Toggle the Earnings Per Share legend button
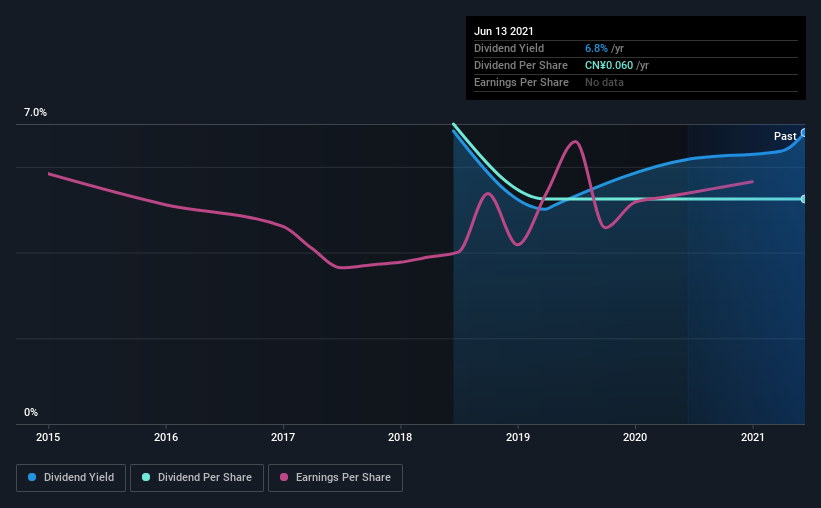This screenshot has width=821, height=508. pos(335,478)
